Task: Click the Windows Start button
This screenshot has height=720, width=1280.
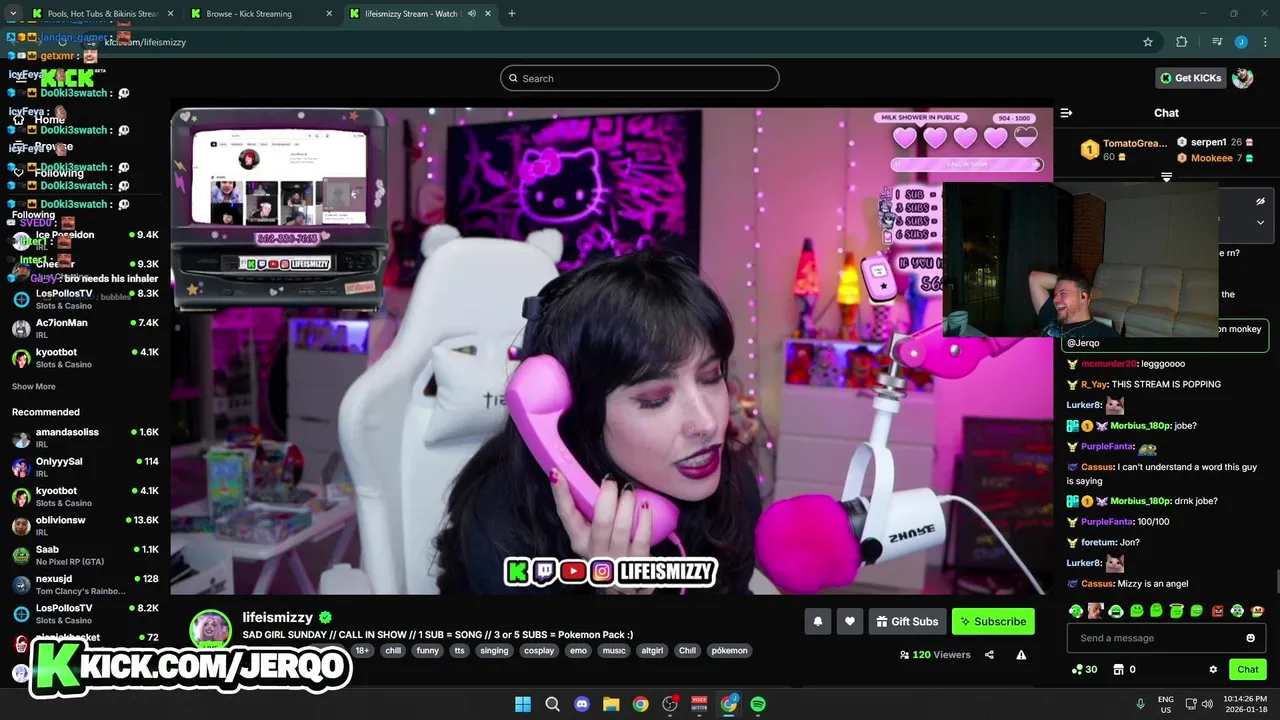Action: click(x=523, y=704)
